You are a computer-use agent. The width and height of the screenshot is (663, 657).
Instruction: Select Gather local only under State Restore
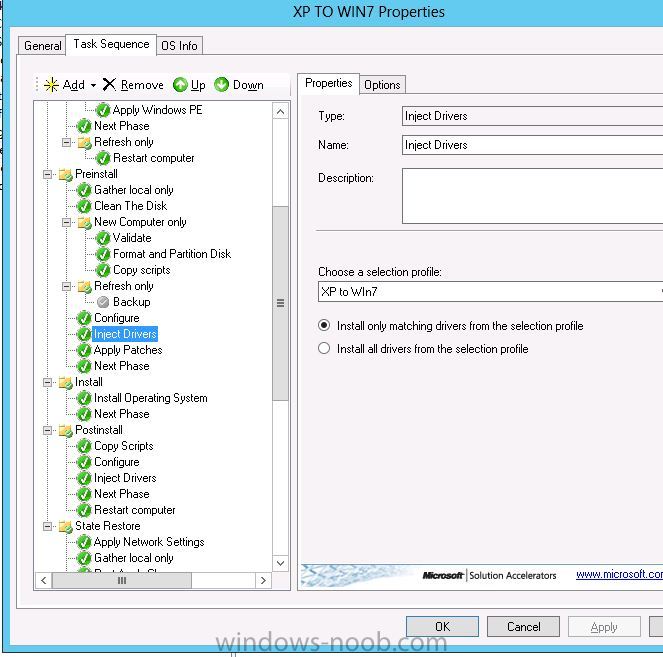[x=134, y=558]
